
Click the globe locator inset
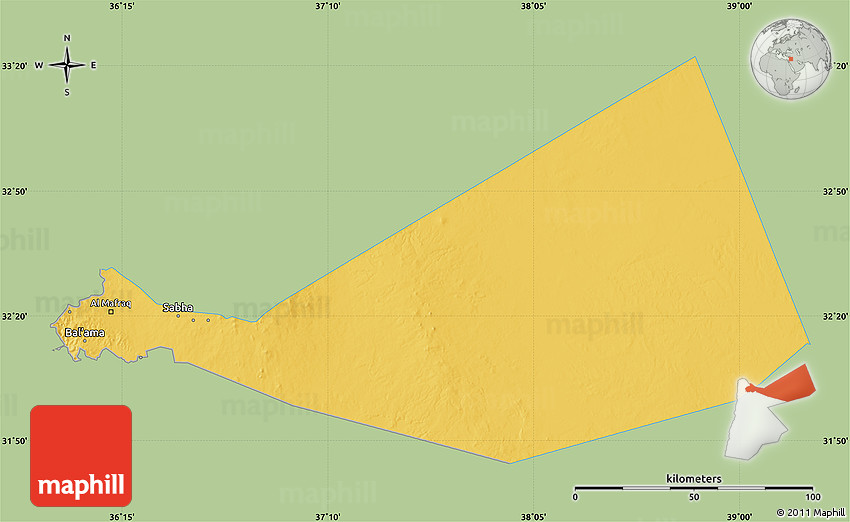coord(791,59)
